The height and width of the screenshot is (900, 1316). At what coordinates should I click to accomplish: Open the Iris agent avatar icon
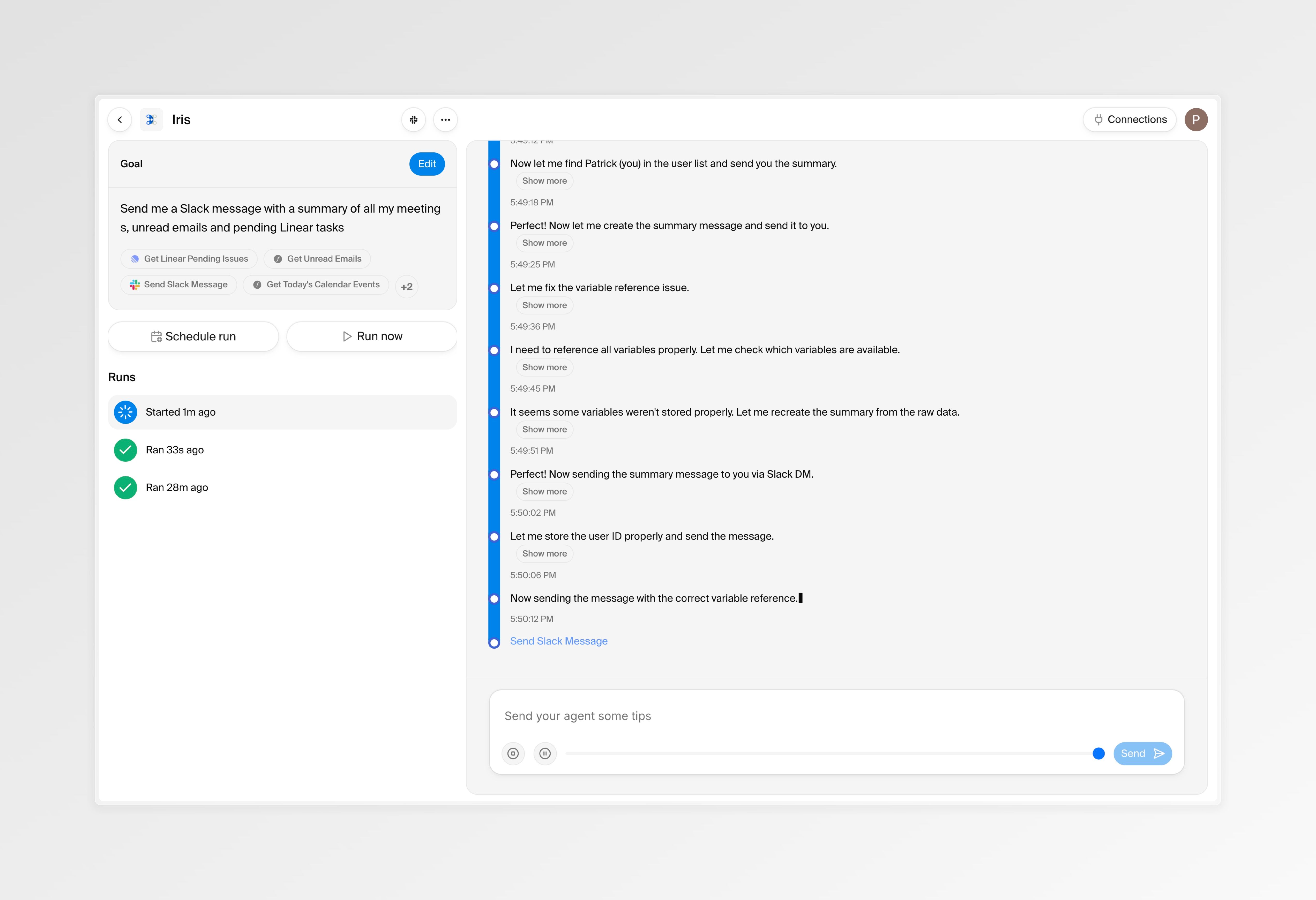click(151, 119)
